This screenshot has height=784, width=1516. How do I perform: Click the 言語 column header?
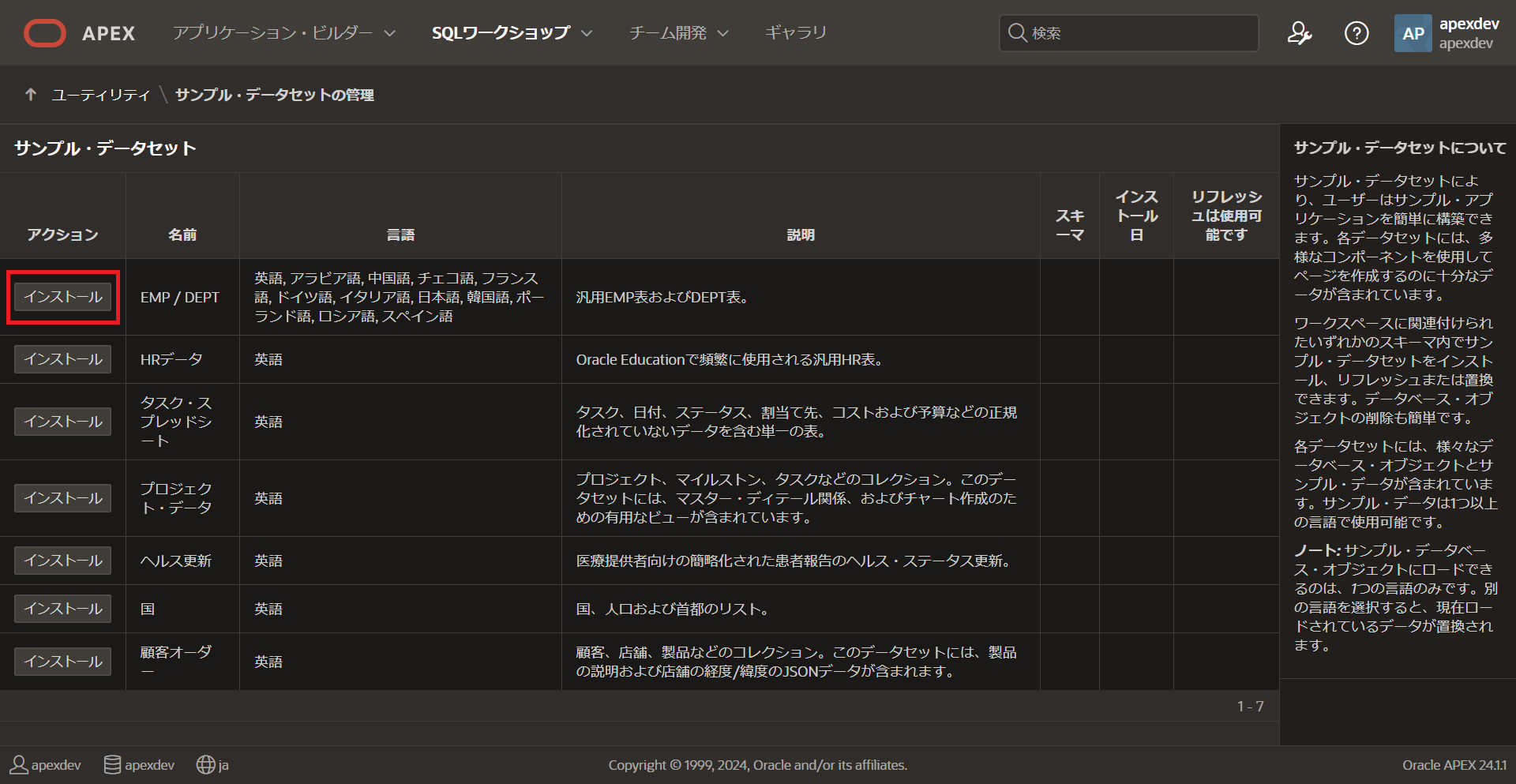tap(401, 234)
